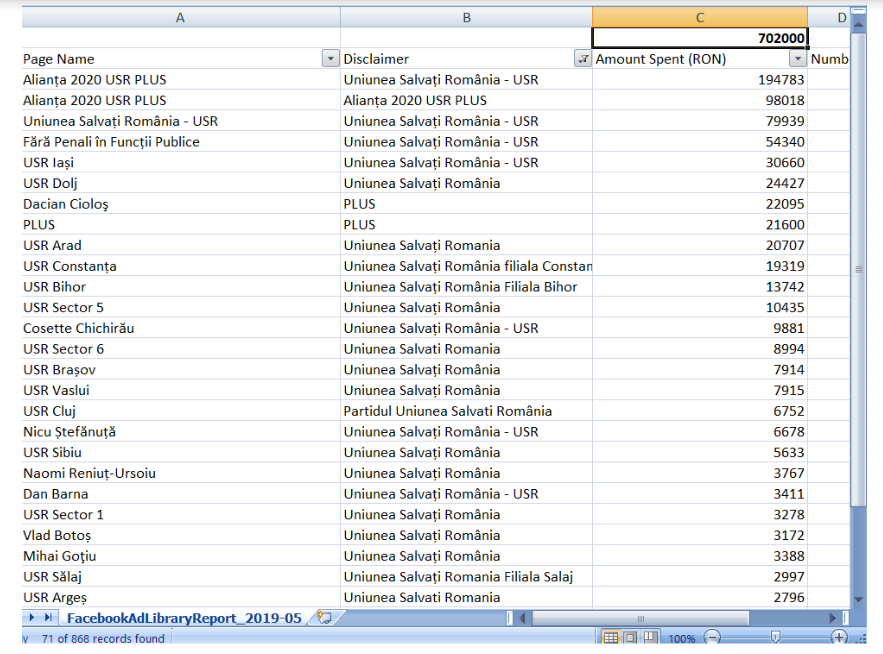Click the 'Uniunea Salvați România - USR' page name cell
The height and width of the screenshot is (654, 883).
coord(181,121)
